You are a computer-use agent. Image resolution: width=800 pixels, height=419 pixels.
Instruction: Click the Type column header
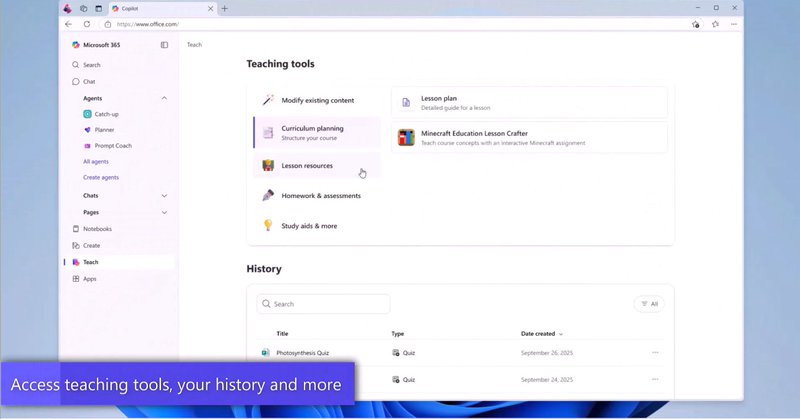click(x=397, y=334)
